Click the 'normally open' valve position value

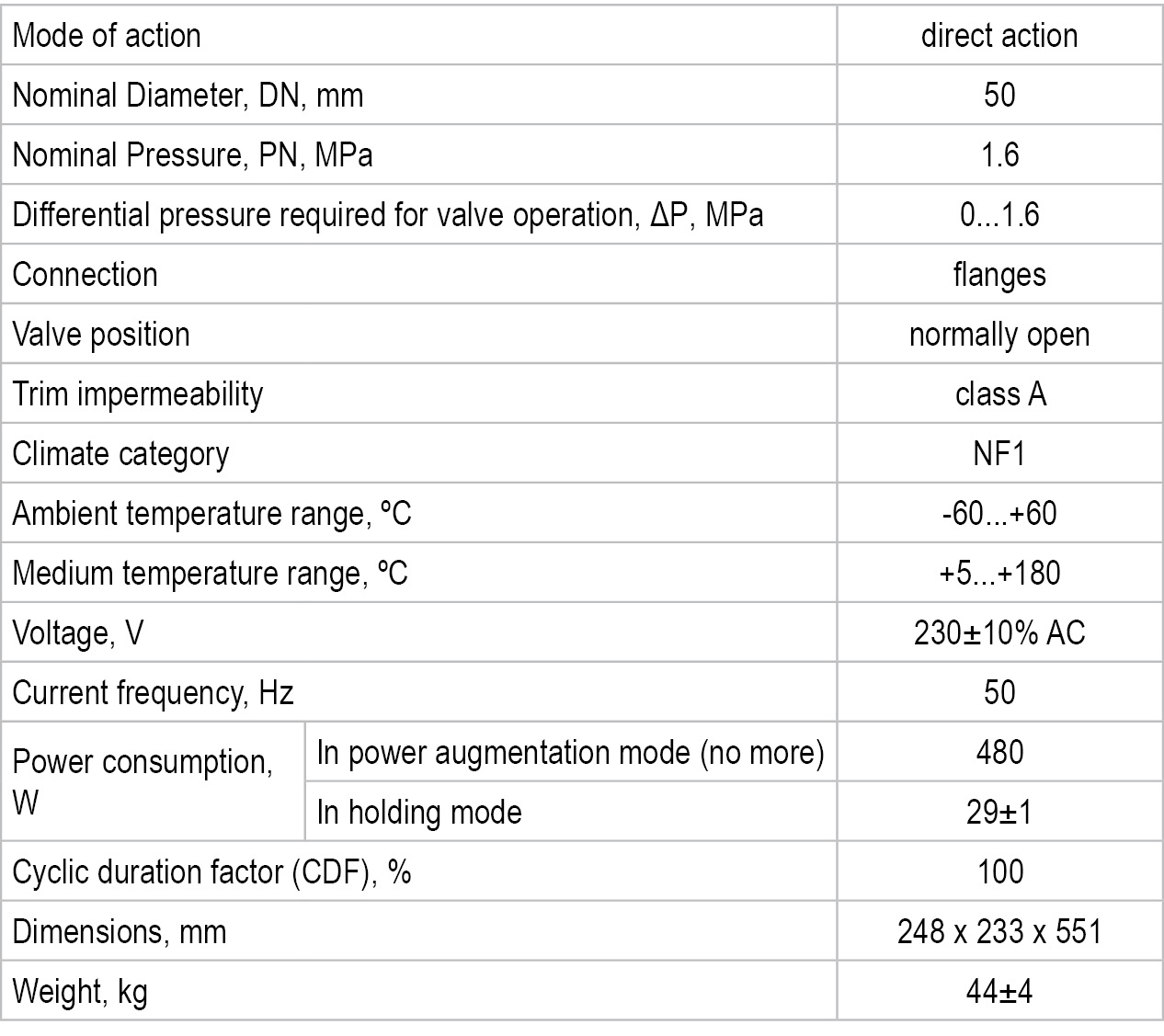999,335
